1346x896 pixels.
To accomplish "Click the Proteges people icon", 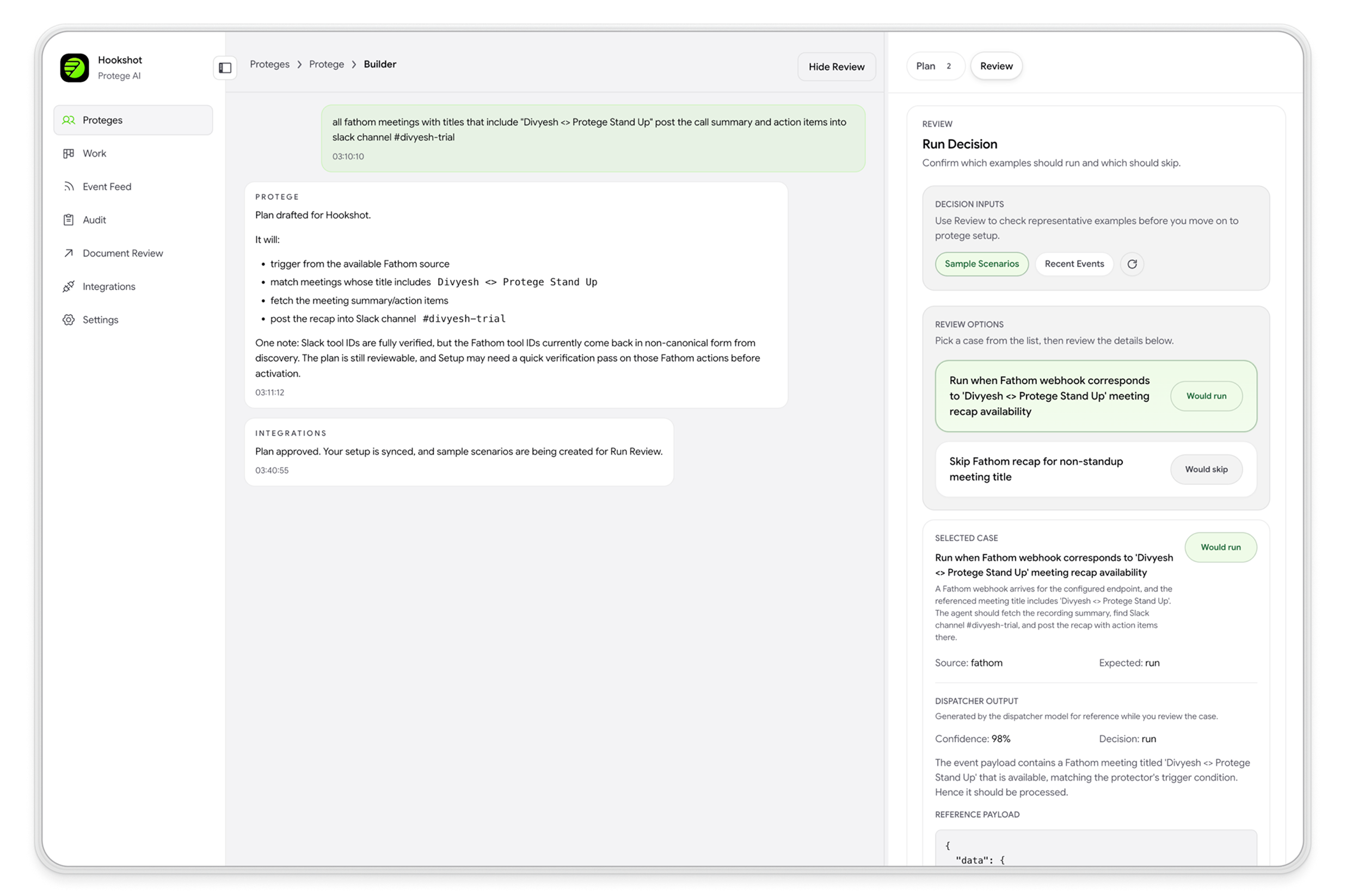I will pyautogui.click(x=69, y=120).
